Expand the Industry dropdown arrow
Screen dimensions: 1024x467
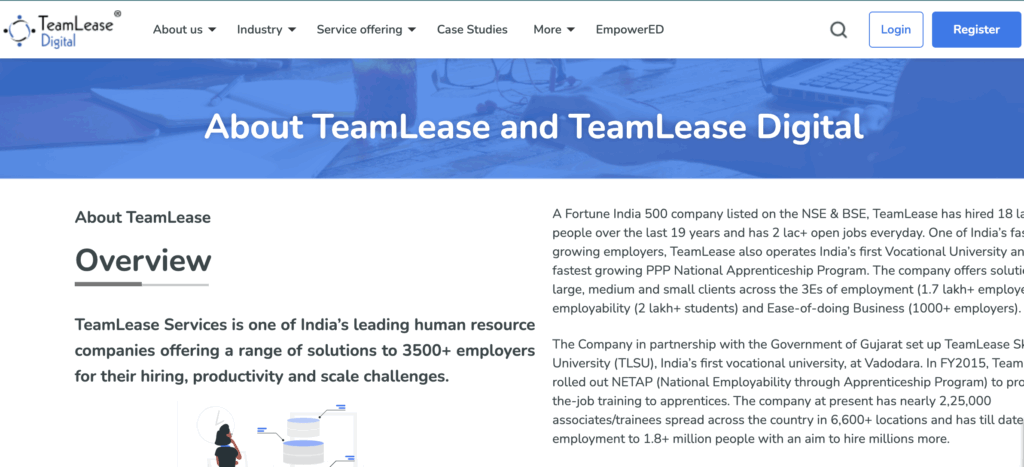292,30
